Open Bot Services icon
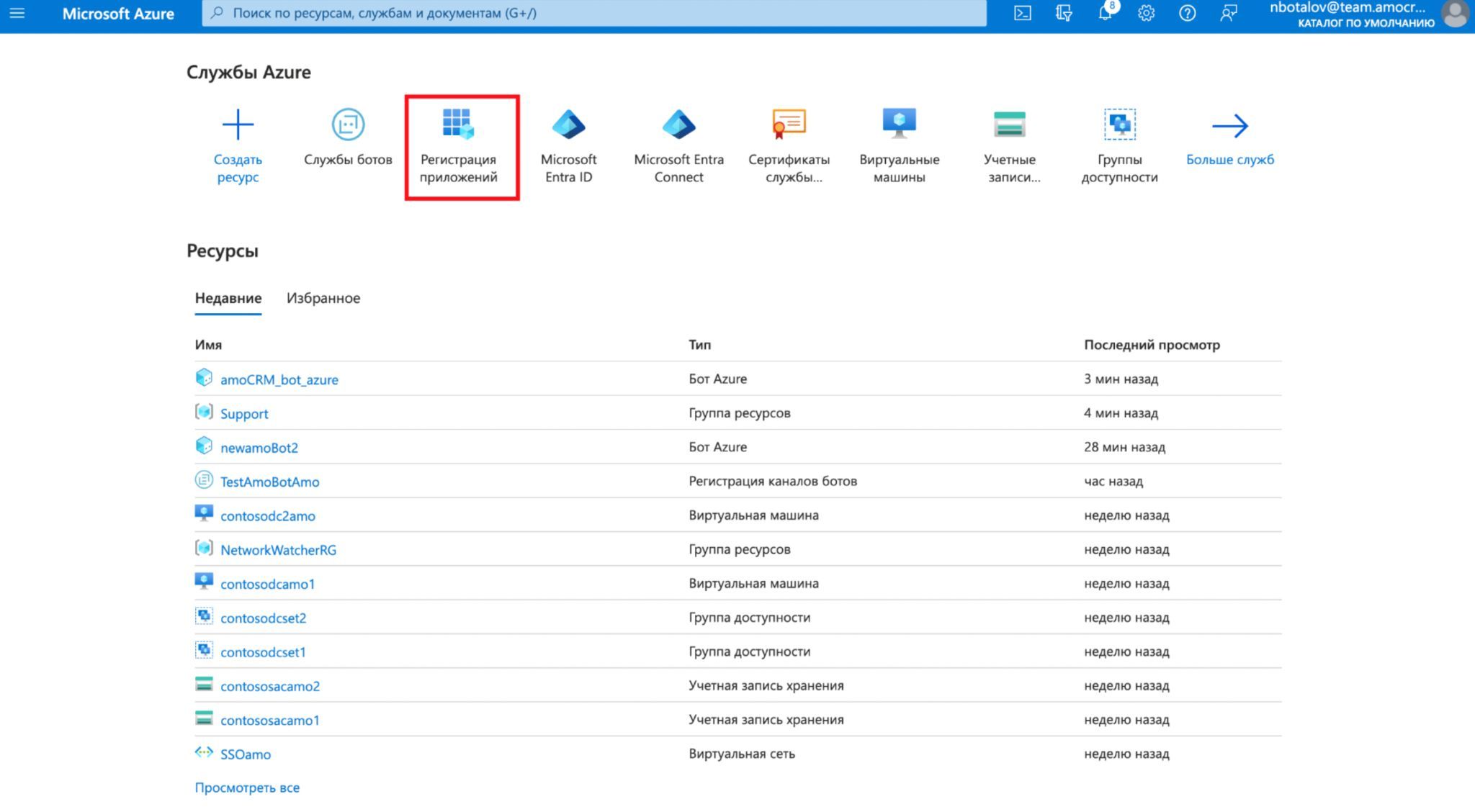This screenshot has width=1475, height=812. pos(348,125)
